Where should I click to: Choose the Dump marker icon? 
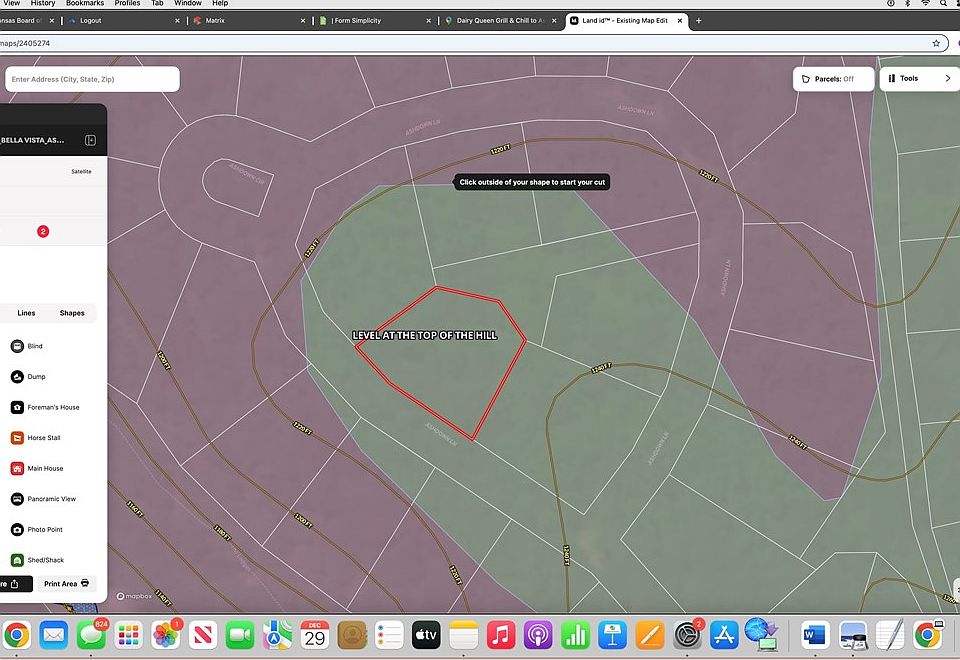click(17, 377)
